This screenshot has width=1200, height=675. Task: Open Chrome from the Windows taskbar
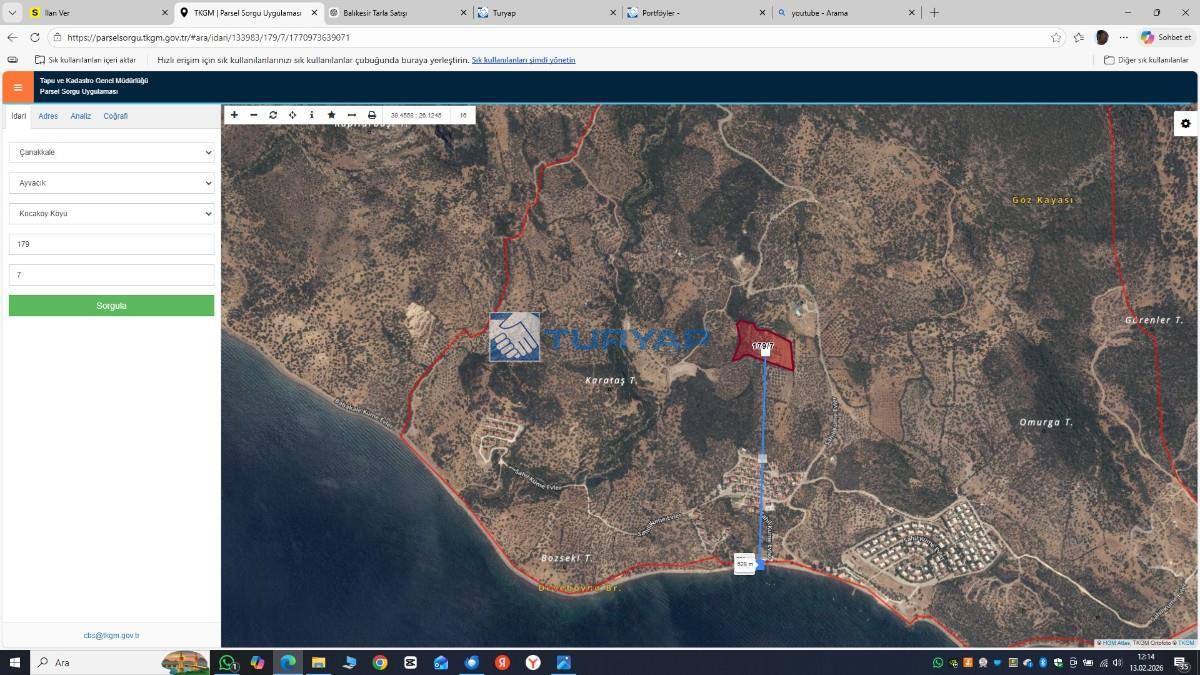pos(380,662)
